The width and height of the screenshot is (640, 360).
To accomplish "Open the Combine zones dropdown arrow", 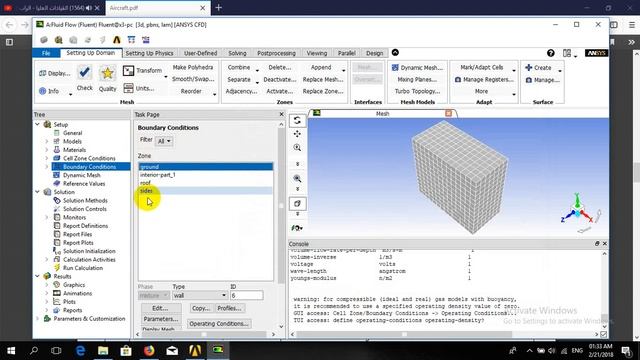I will (257, 71).
